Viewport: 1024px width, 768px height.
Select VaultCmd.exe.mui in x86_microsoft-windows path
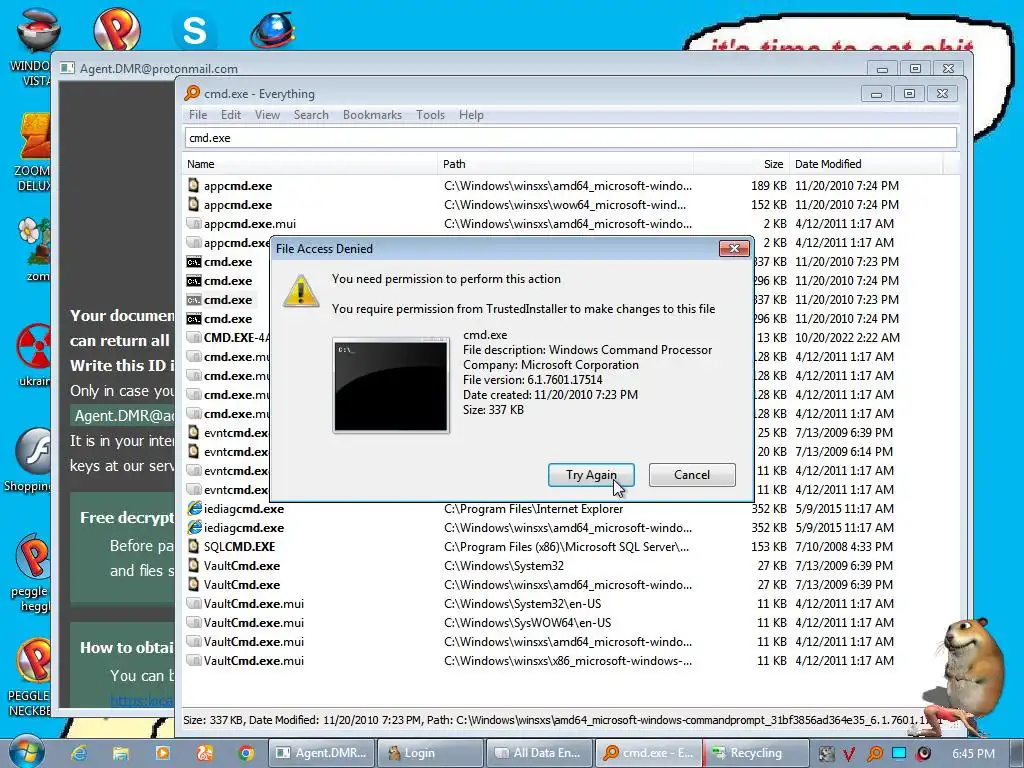[x=253, y=660]
